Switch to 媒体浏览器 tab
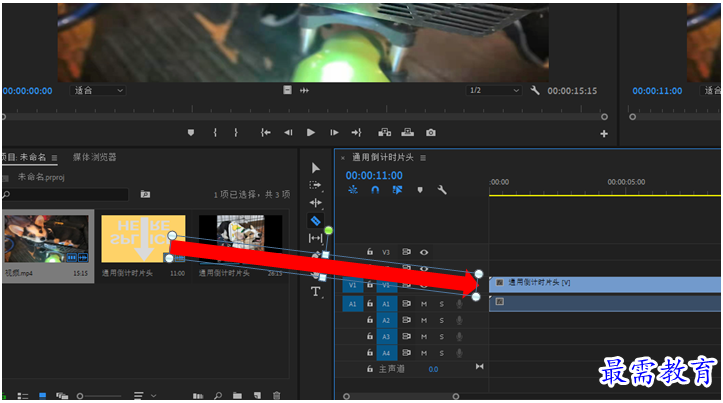This screenshot has height=403, width=723. pyautogui.click(x=95, y=157)
